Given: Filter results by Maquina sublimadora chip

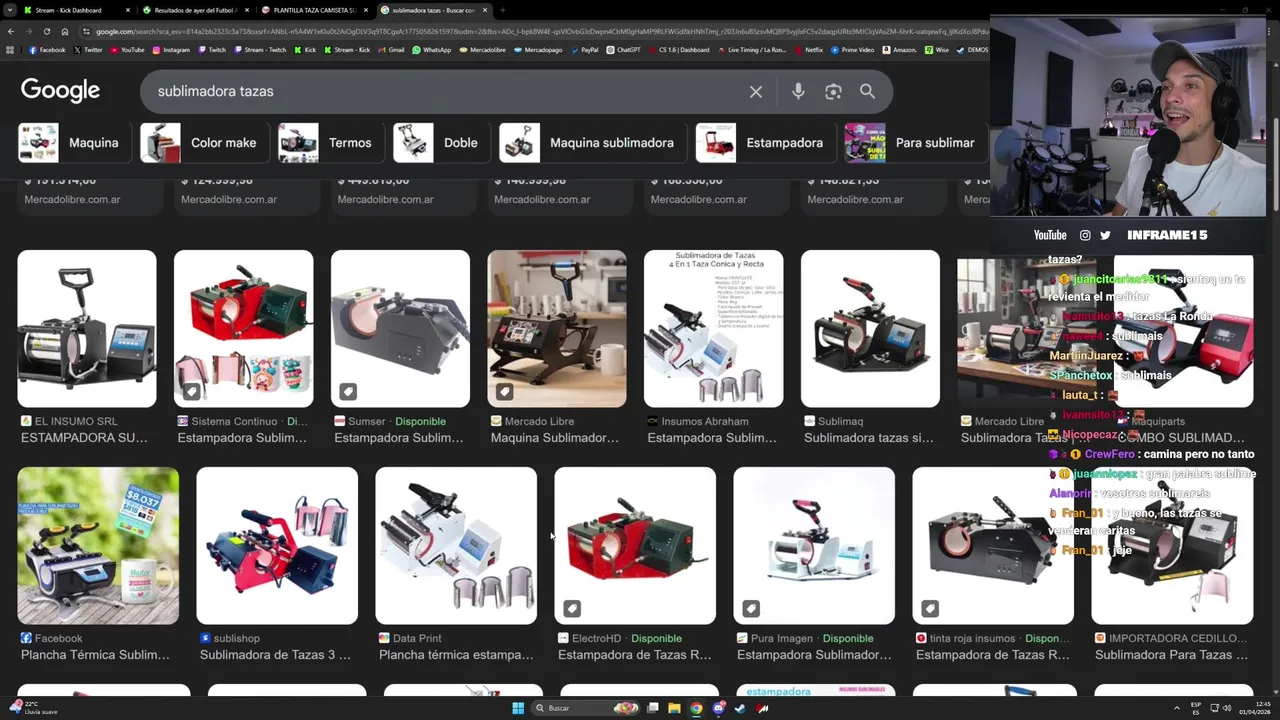Looking at the screenshot, I should coord(592,143).
